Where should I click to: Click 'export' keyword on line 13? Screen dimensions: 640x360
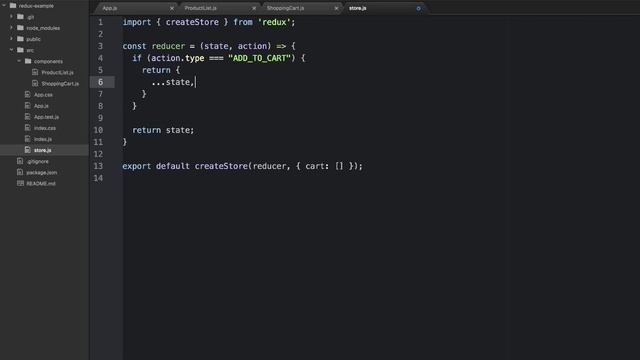click(x=137, y=166)
